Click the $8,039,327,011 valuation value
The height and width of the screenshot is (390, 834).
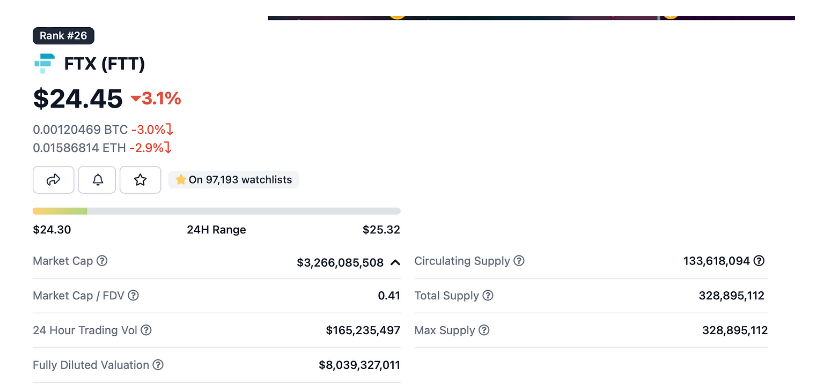pos(360,365)
